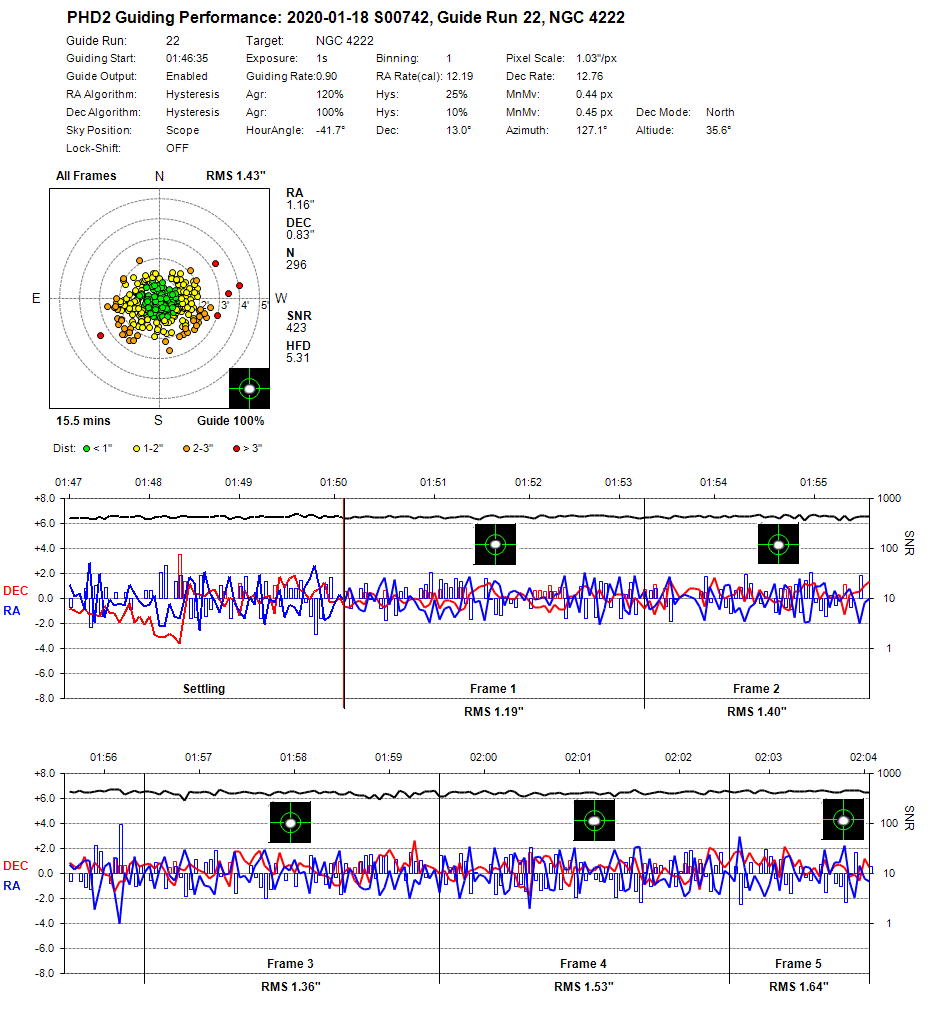
Task: Click the Dec hysteresis value '10%'
Action: 456,112
